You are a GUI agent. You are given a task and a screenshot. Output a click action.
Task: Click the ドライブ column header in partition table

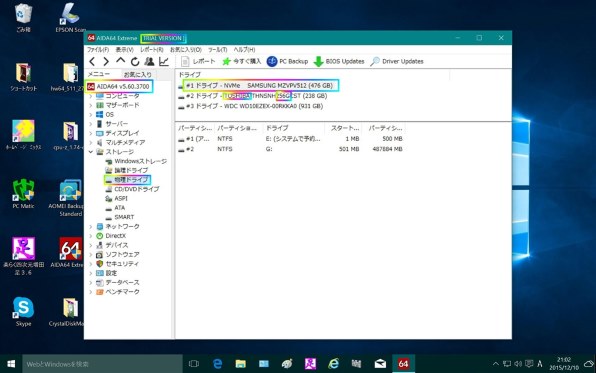(293, 128)
